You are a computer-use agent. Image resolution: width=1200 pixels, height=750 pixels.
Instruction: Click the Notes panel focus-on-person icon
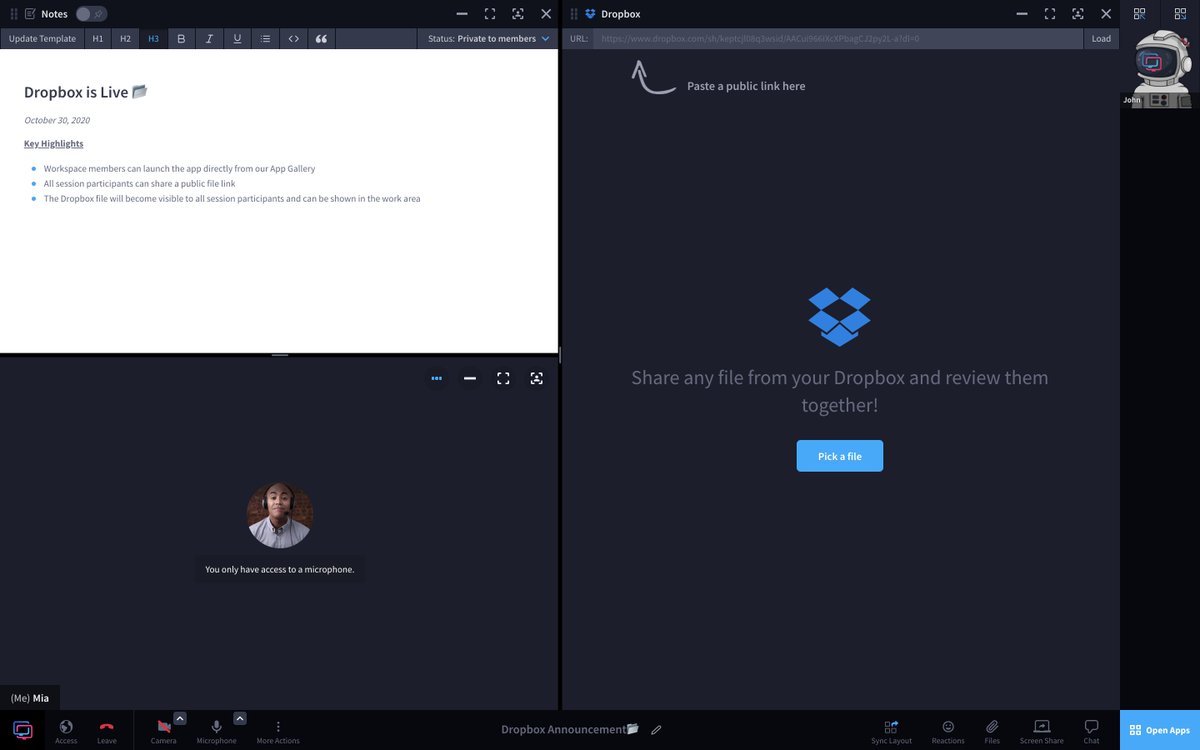click(517, 14)
